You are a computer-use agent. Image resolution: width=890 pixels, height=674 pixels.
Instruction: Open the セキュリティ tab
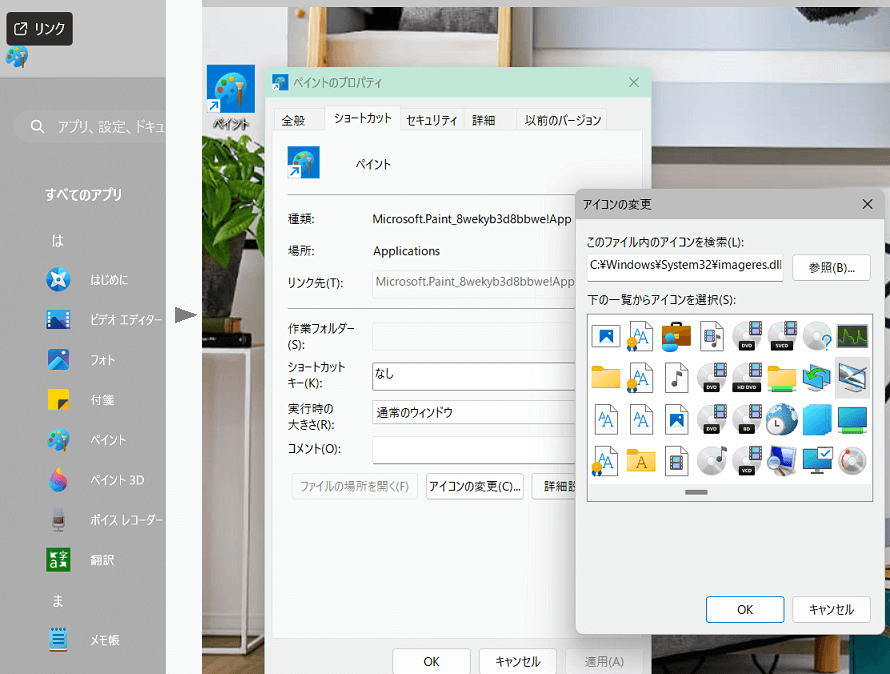click(432, 120)
